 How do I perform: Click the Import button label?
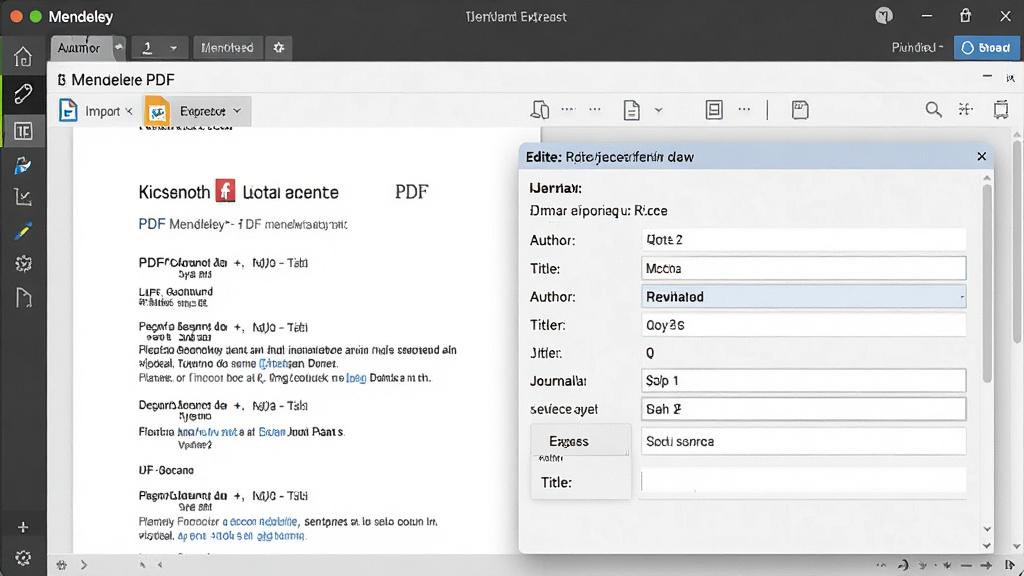(x=103, y=111)
